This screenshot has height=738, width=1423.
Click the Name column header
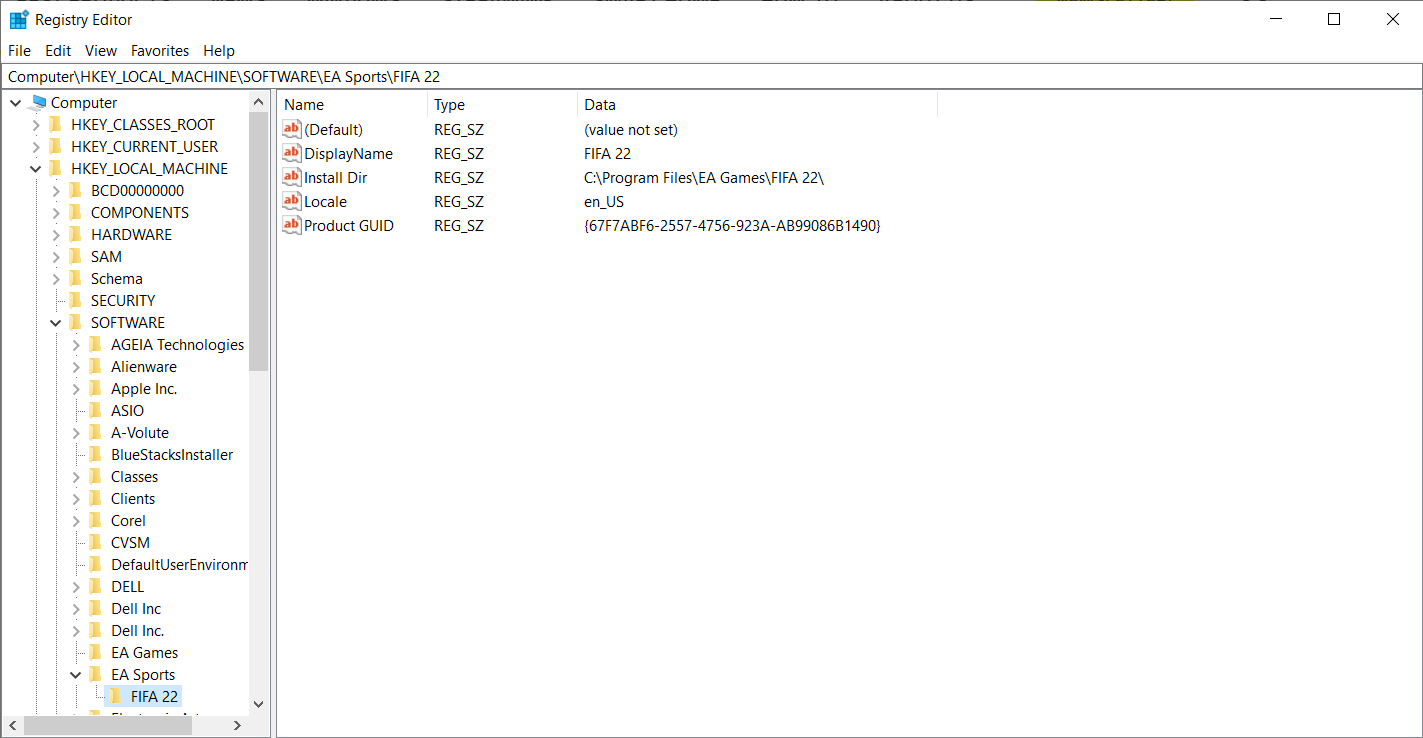point(303,104)
